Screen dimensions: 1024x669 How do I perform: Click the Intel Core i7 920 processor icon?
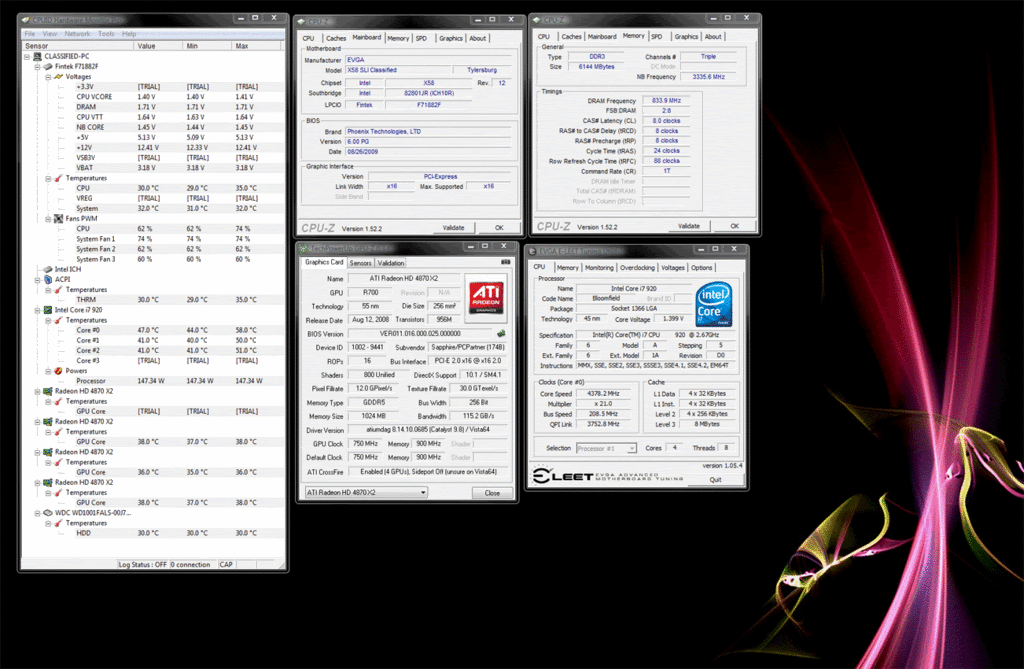point(48,310)
